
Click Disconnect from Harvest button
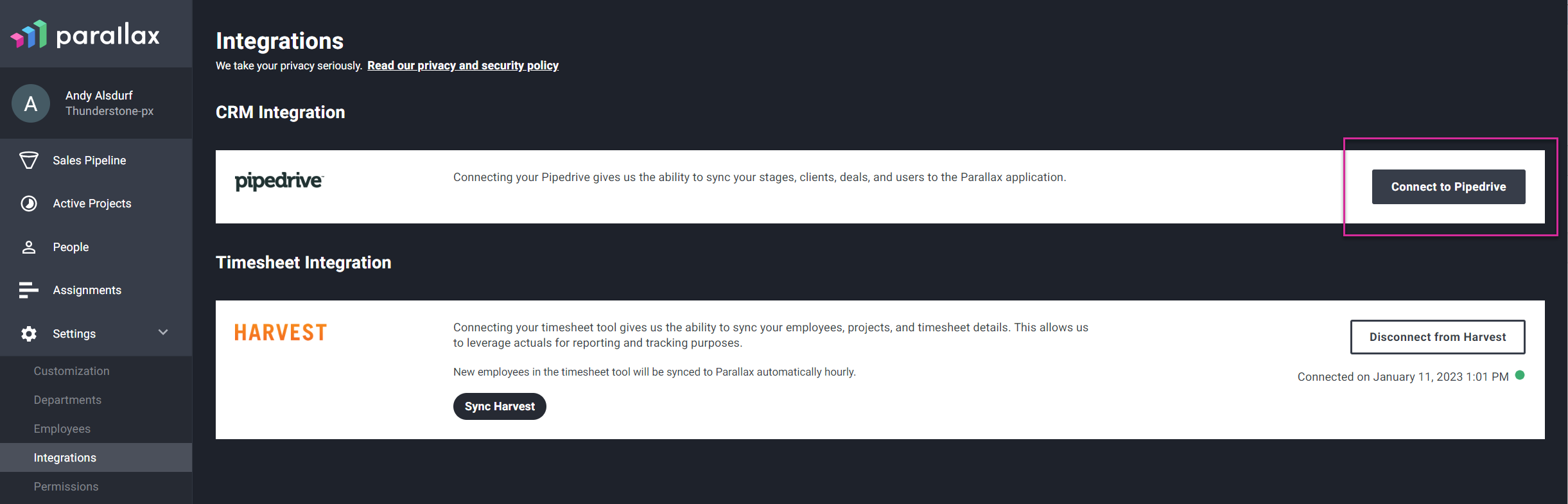(x=1438, y=337)
